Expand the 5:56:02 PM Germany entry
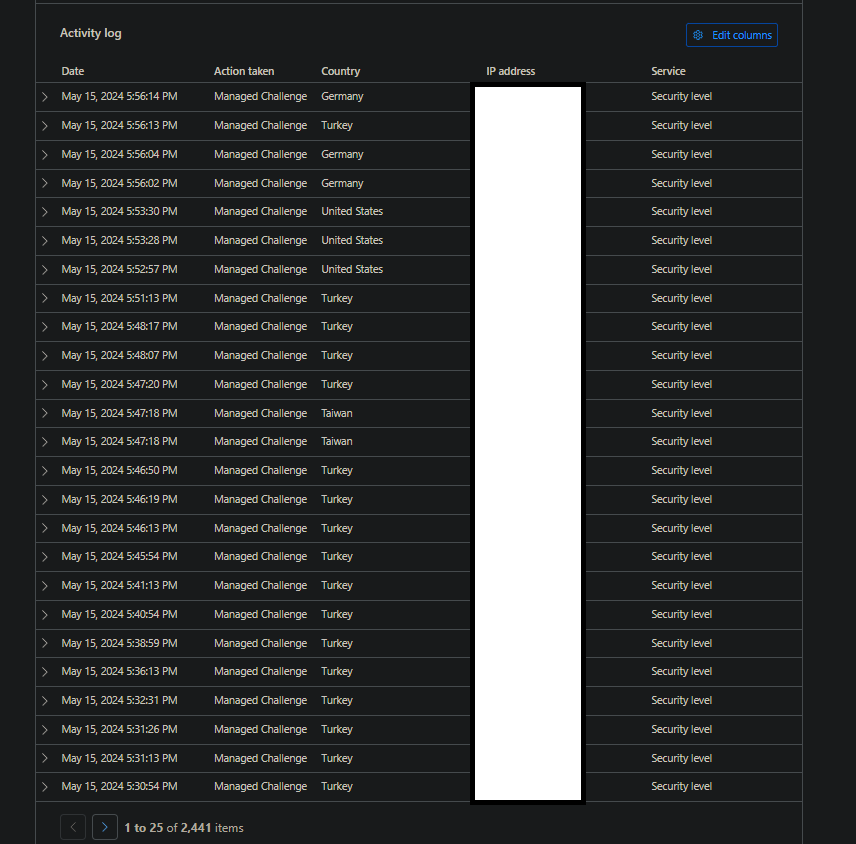856x844 pixels. pyautogui.click(x=45, y=183)
